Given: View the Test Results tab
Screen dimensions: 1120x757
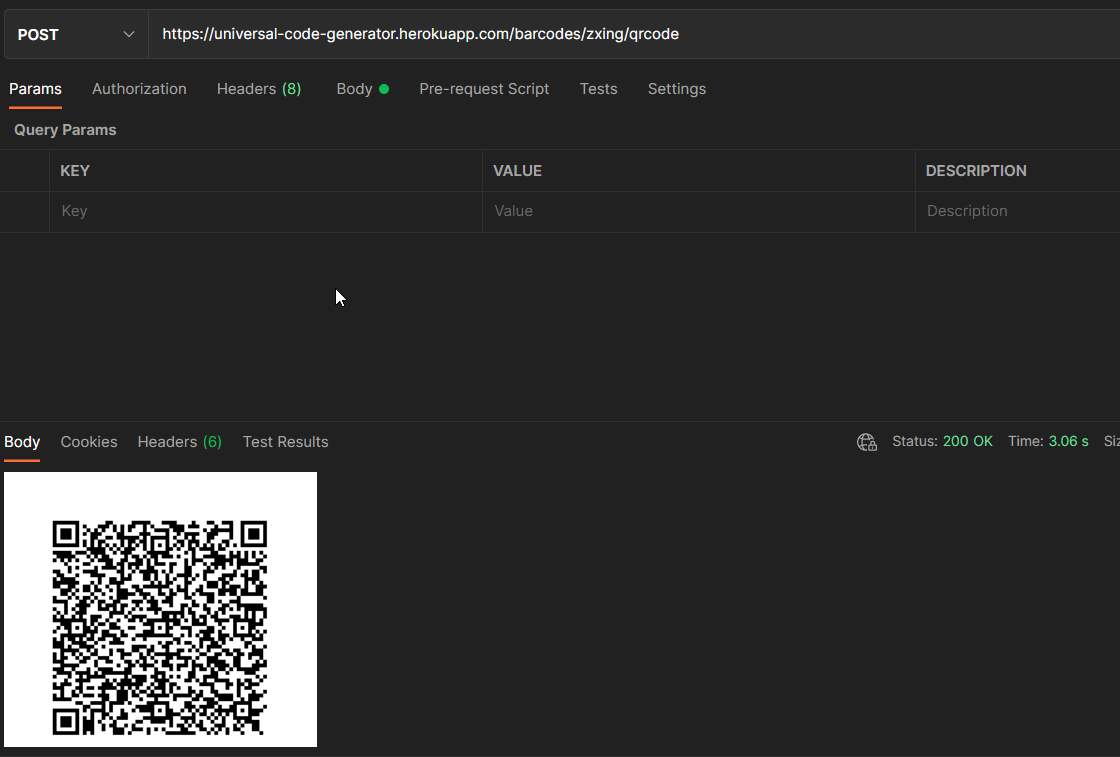Looking at the screenshot, I should (x=285, y=441).
